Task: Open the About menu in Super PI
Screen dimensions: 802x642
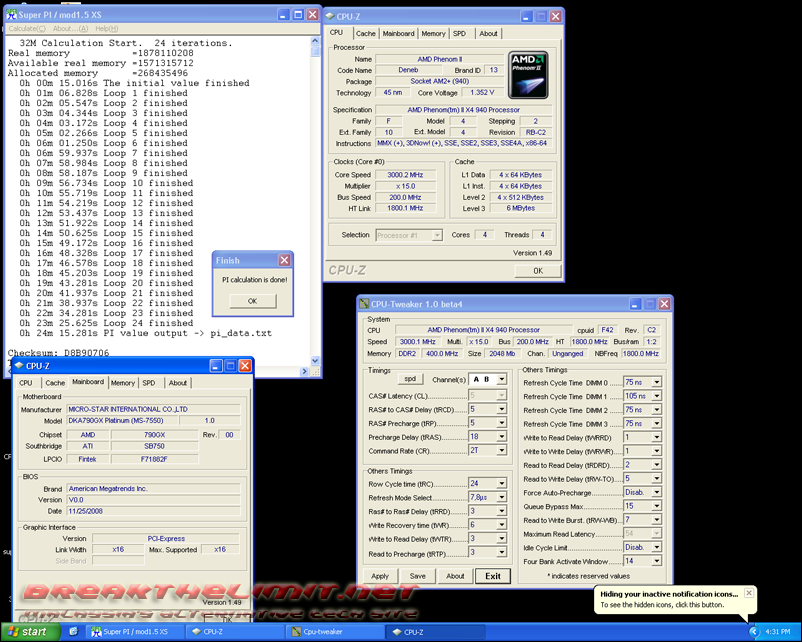Action: click(x=71, y=29)
